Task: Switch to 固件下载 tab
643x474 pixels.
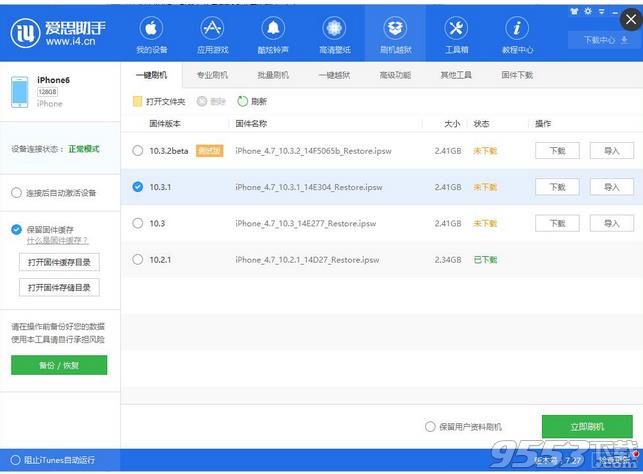Action: pos(517,75)
